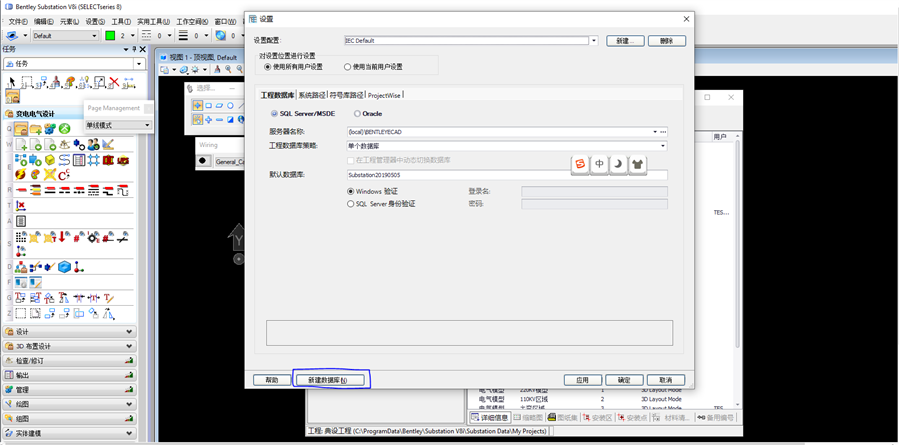Toggle the 中 Chinese input mode button

coord(599,164)
